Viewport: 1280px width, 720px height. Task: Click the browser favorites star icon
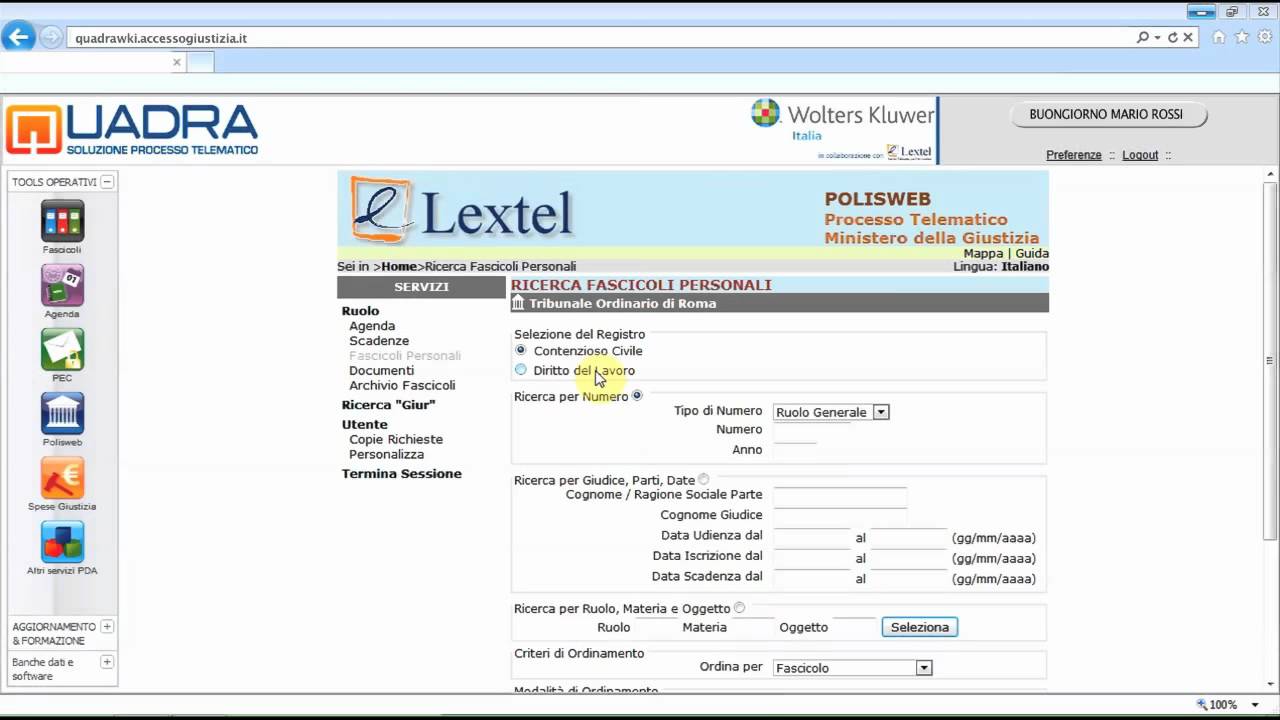coord(1242,37)
